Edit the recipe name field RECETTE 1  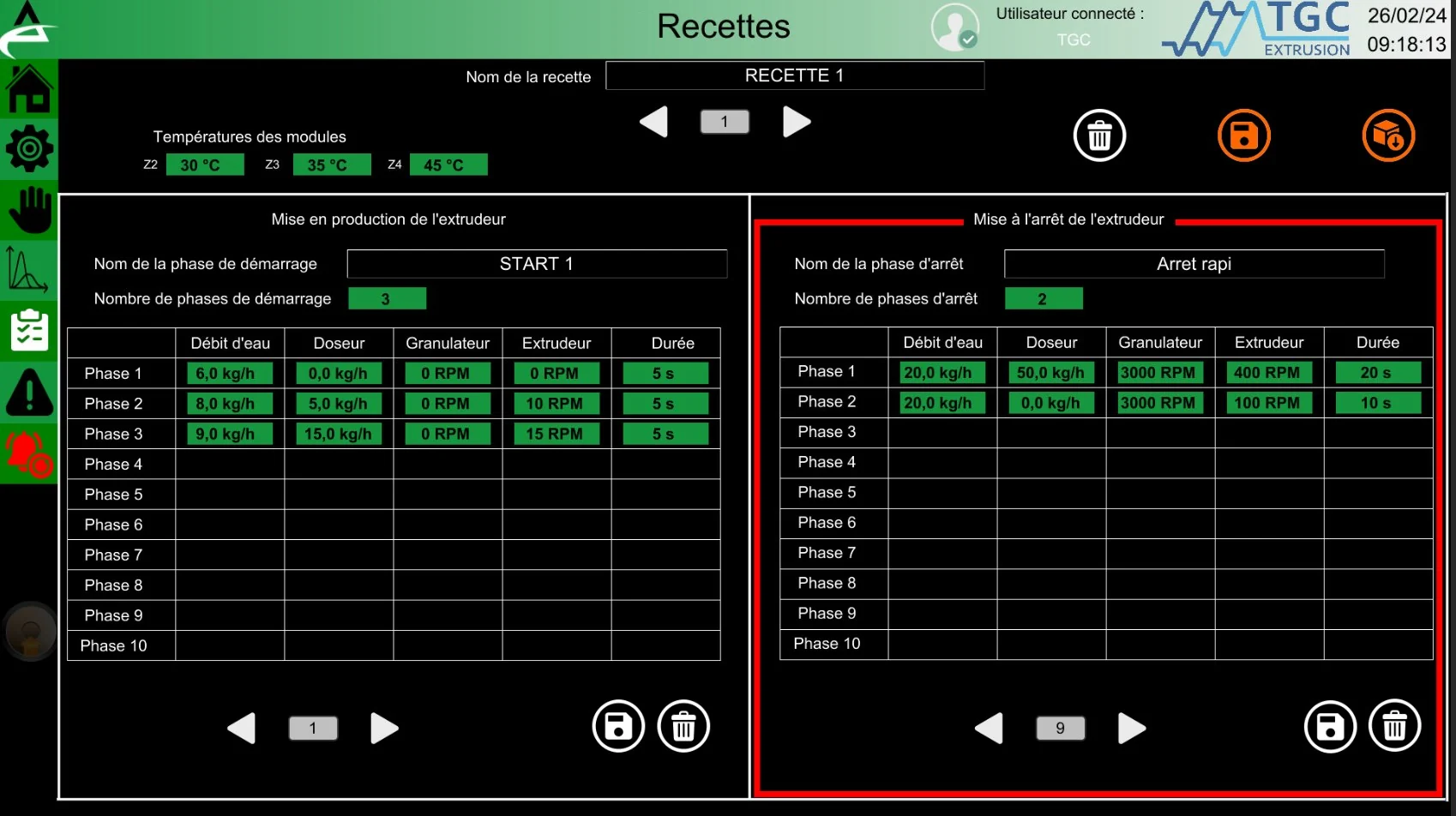[795, 75]
